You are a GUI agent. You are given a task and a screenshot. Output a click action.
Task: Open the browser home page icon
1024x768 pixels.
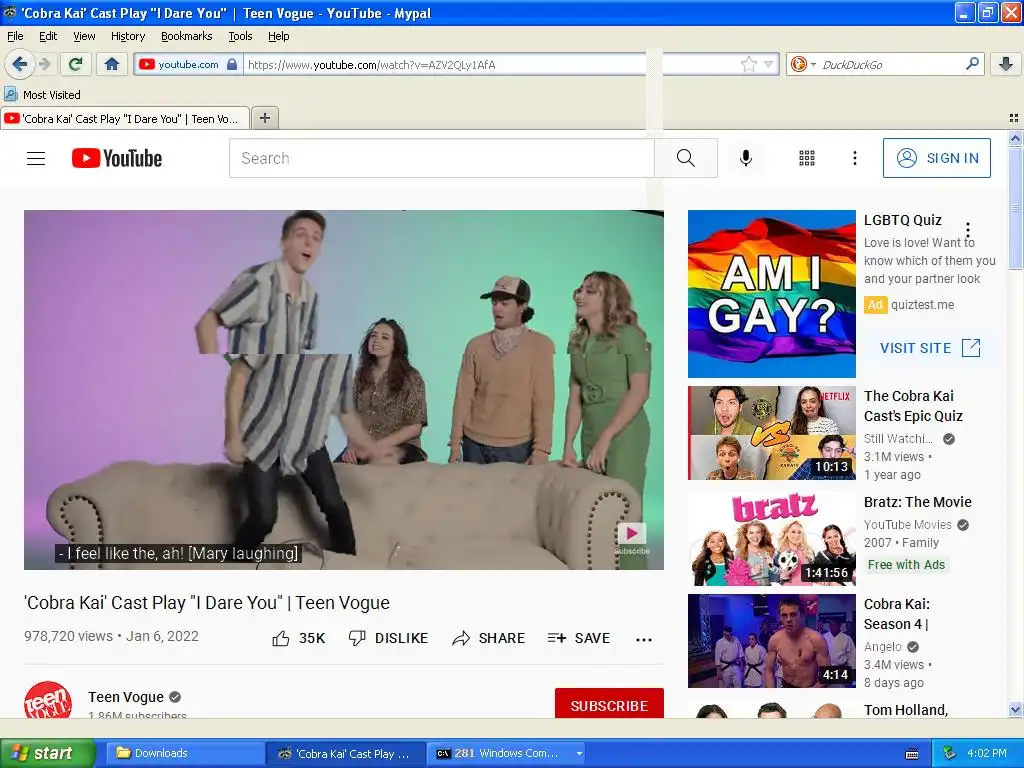click(112, 64)
